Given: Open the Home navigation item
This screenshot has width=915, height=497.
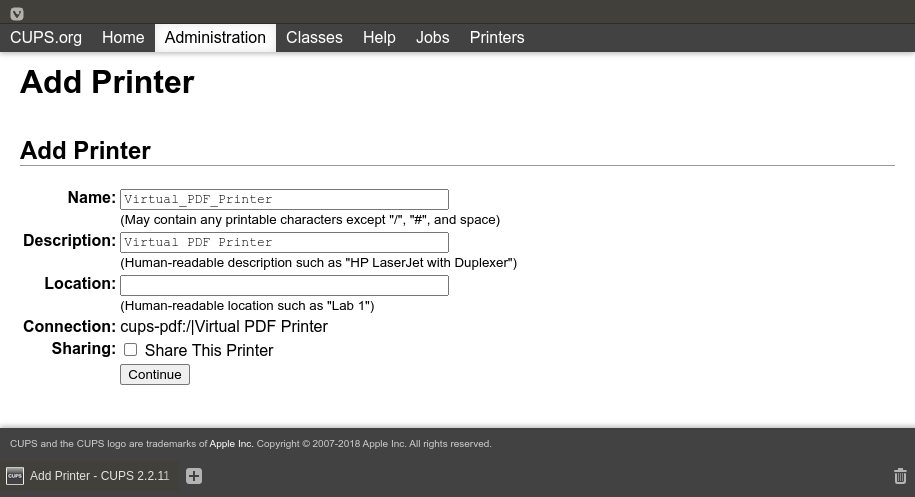Looking at the screenshot, I should (123, 38).
